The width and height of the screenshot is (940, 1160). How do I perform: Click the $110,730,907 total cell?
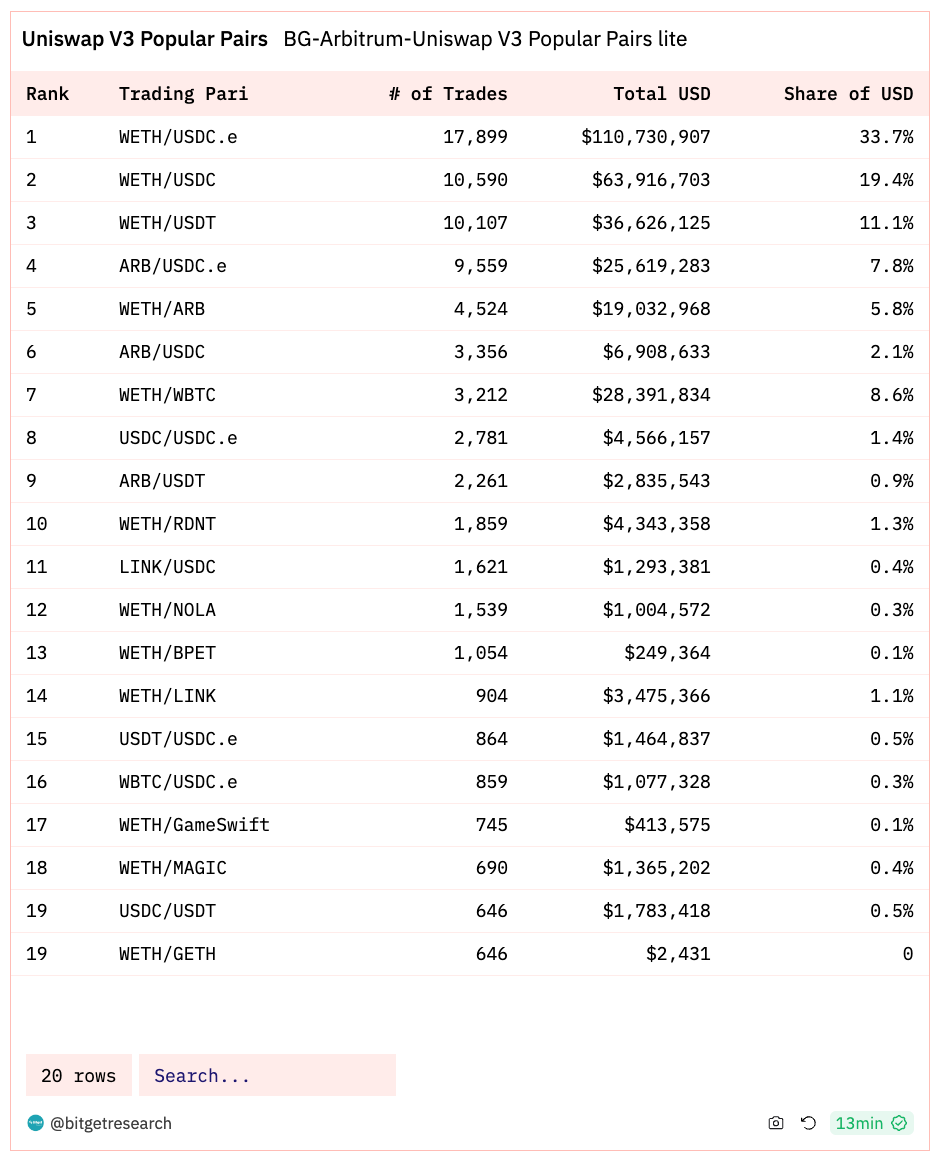pyautogui.click(x=646, y=137)
